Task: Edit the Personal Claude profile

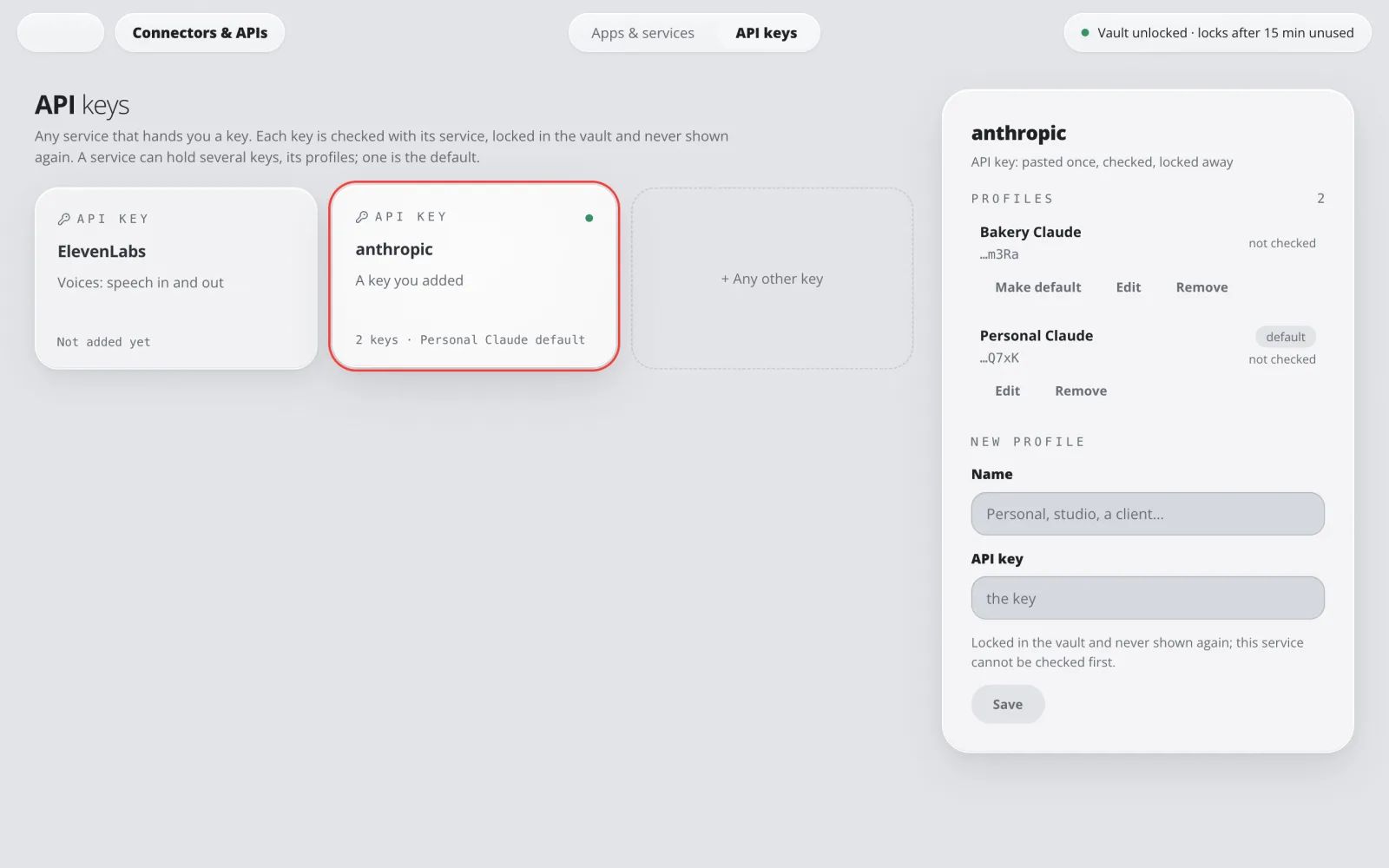Action: [x=1007, y=391]
